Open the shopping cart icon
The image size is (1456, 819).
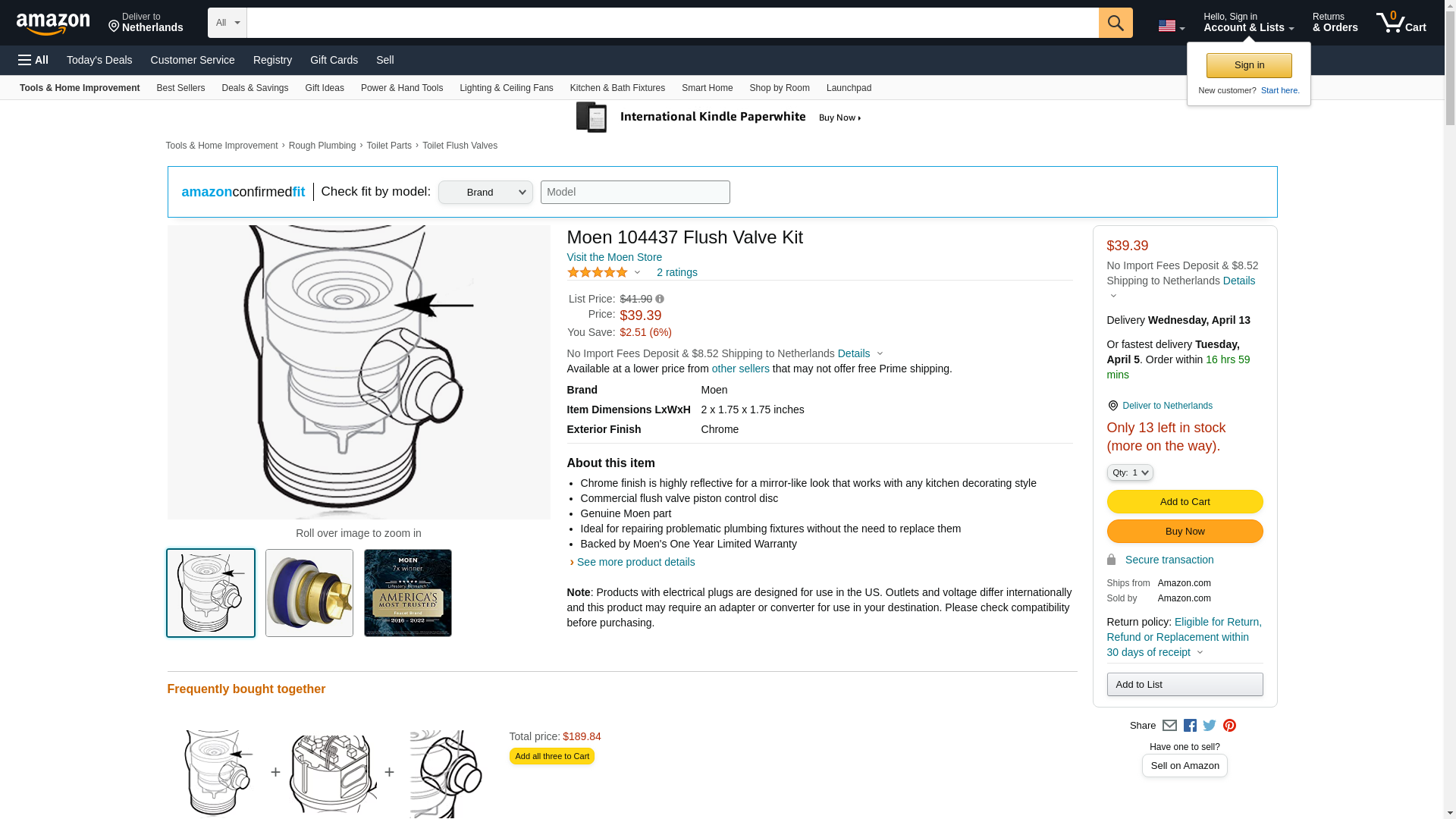pyautogui.click(x=1401, y=23)
